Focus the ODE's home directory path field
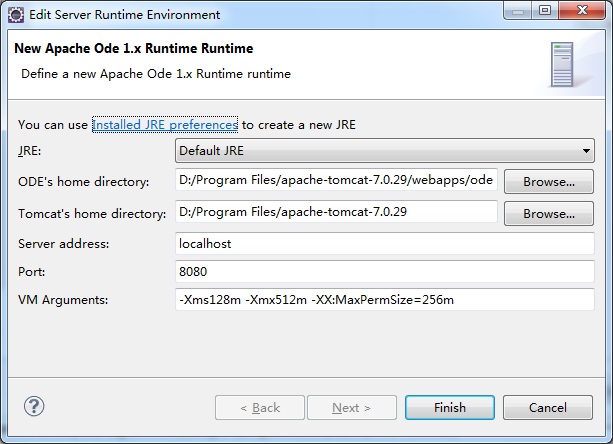This screenshot has height=444, width=613. (336, 180)
